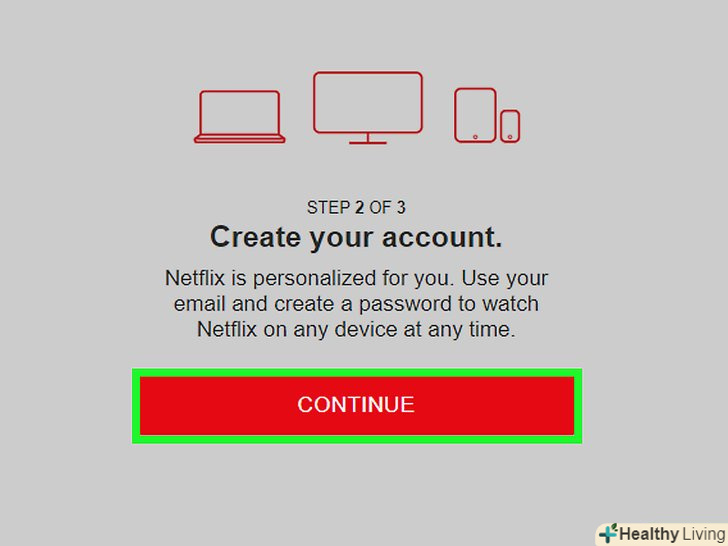Click the line 'Netflix on any device at any time'
728x546 pixels.
click(x=356, y=330)
